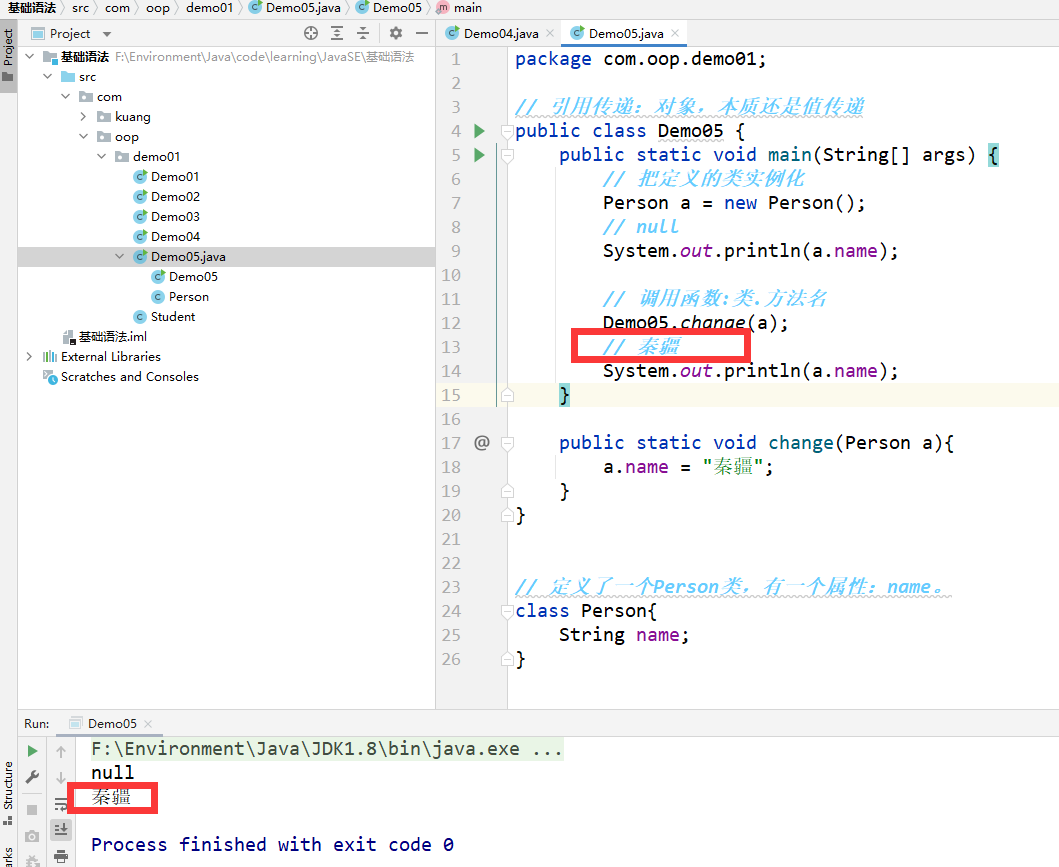
Task: Toggle scroll to end icon in Run panel
Action: click(61, 829)
